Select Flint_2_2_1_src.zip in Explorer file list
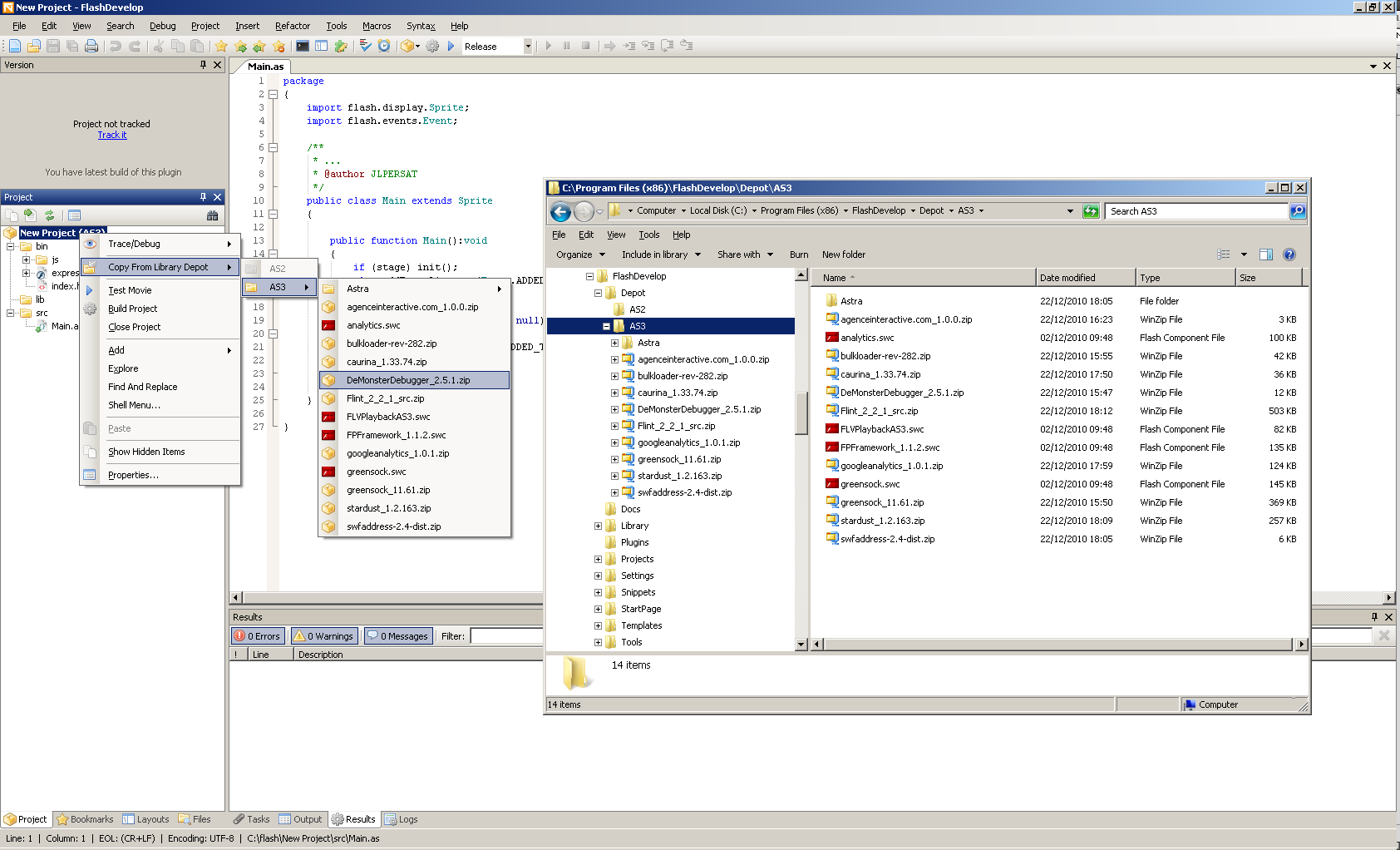This screenshot has width=1400, height=850. (879, 411)
